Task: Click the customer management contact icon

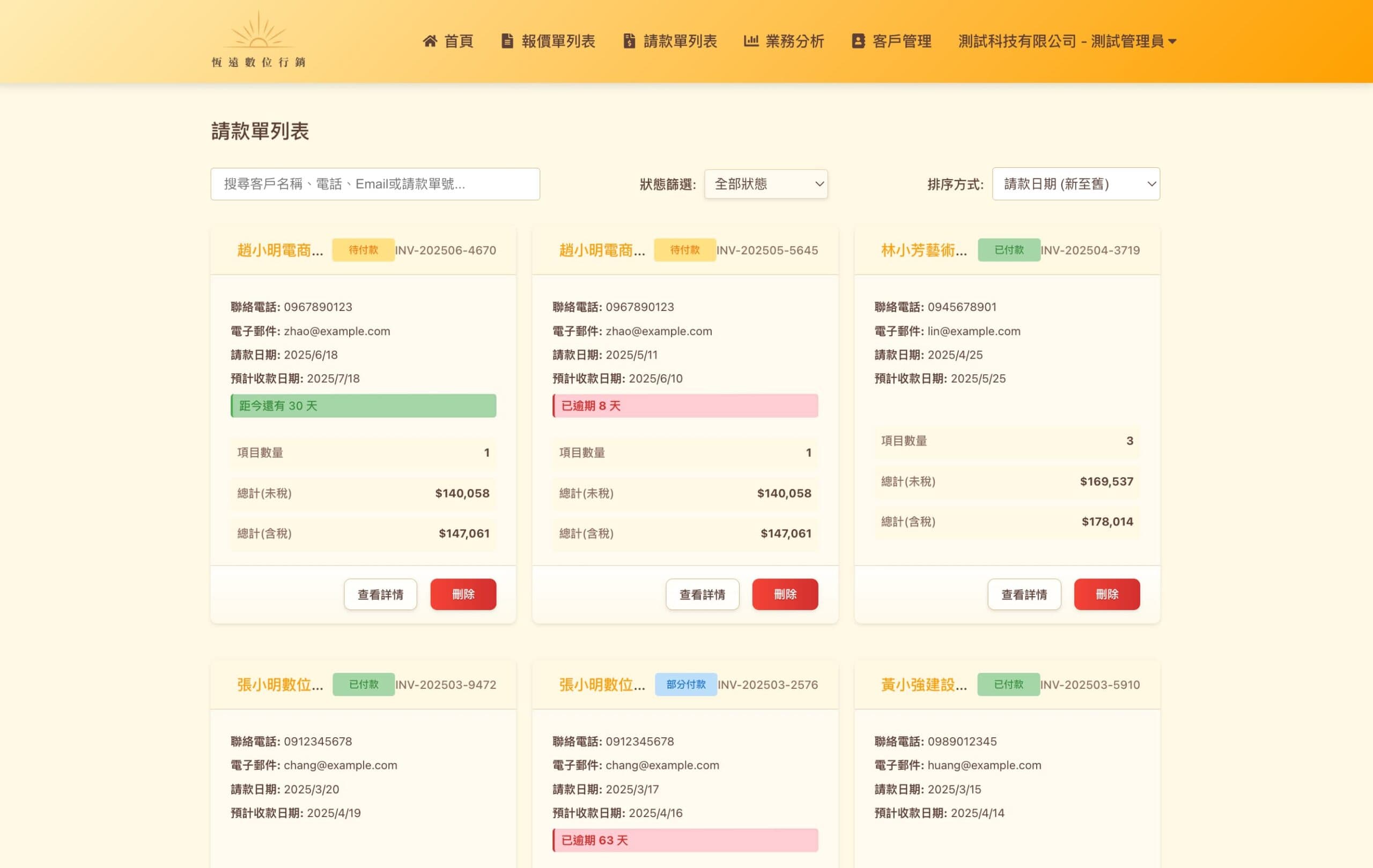Action: click(x=858, y=41)
